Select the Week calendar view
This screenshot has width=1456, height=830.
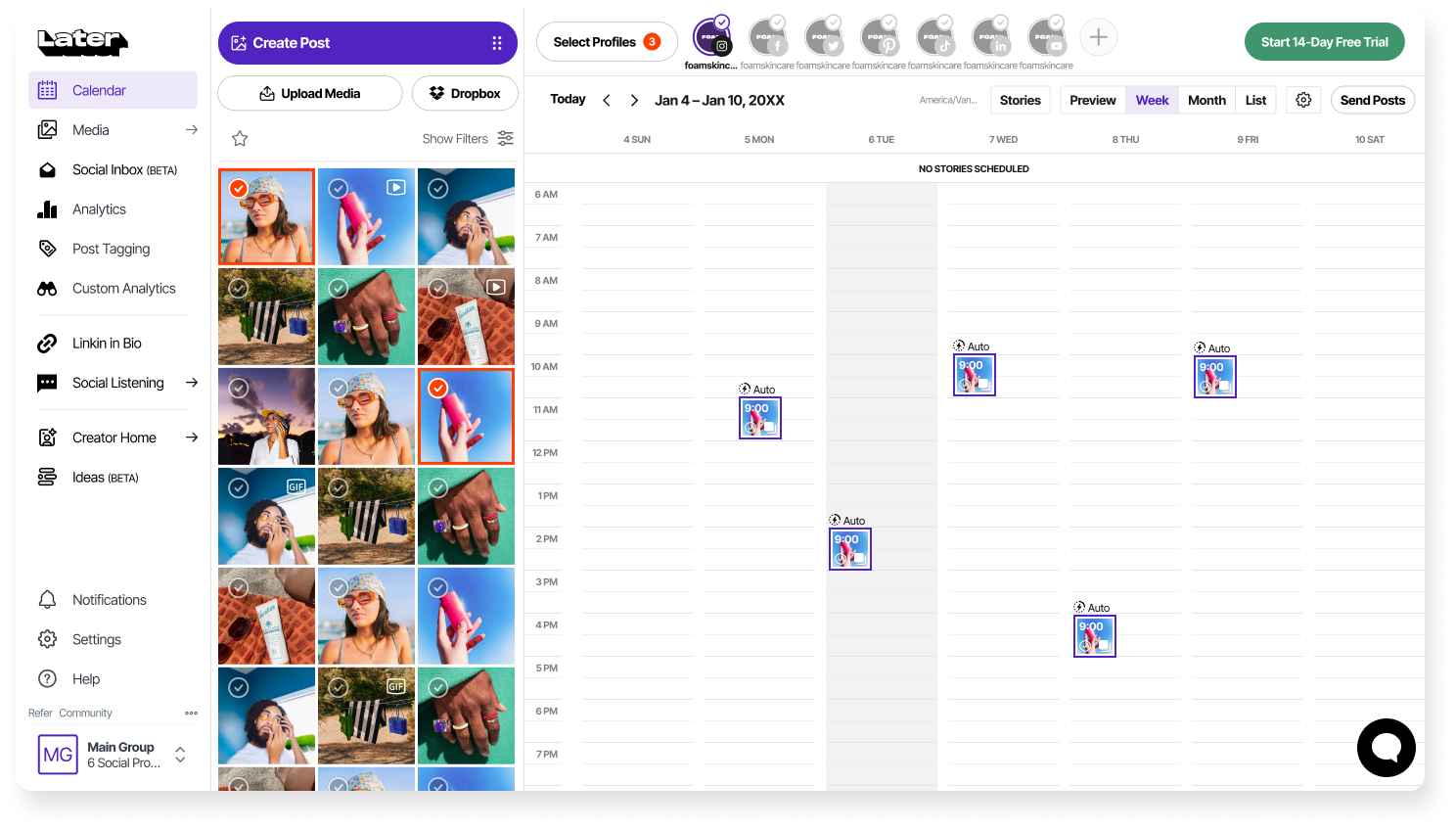[1153, 100]
